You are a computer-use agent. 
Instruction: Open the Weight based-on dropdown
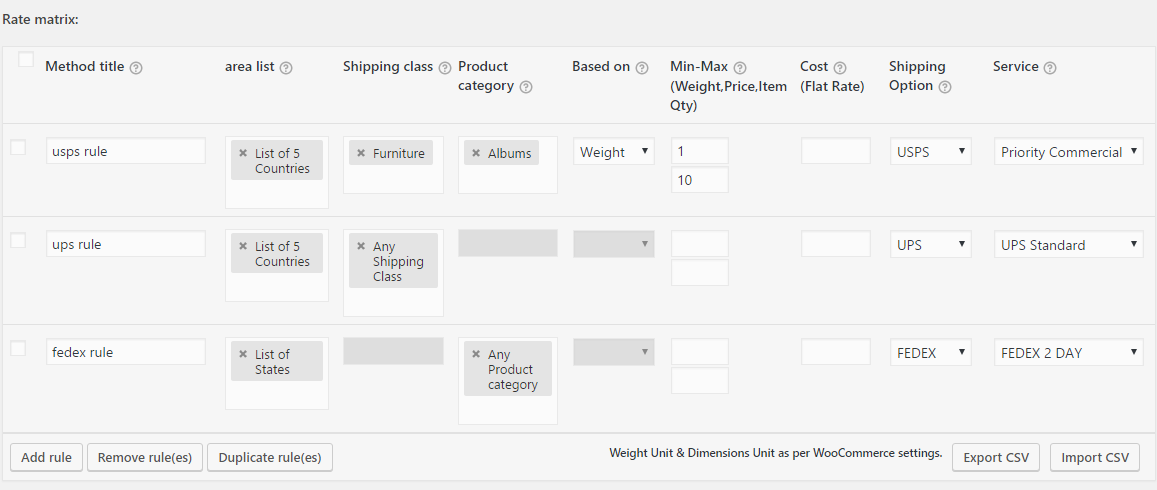point(613,152)
